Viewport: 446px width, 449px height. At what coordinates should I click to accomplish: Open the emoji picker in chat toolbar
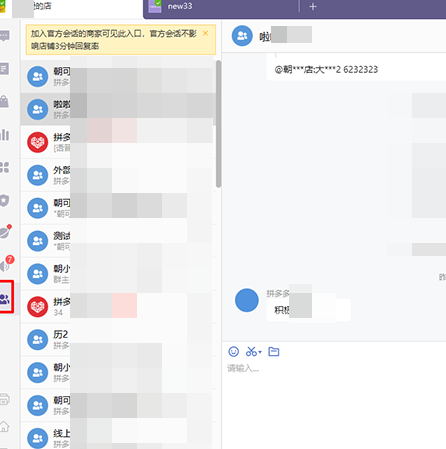click(x=233, y=351)
